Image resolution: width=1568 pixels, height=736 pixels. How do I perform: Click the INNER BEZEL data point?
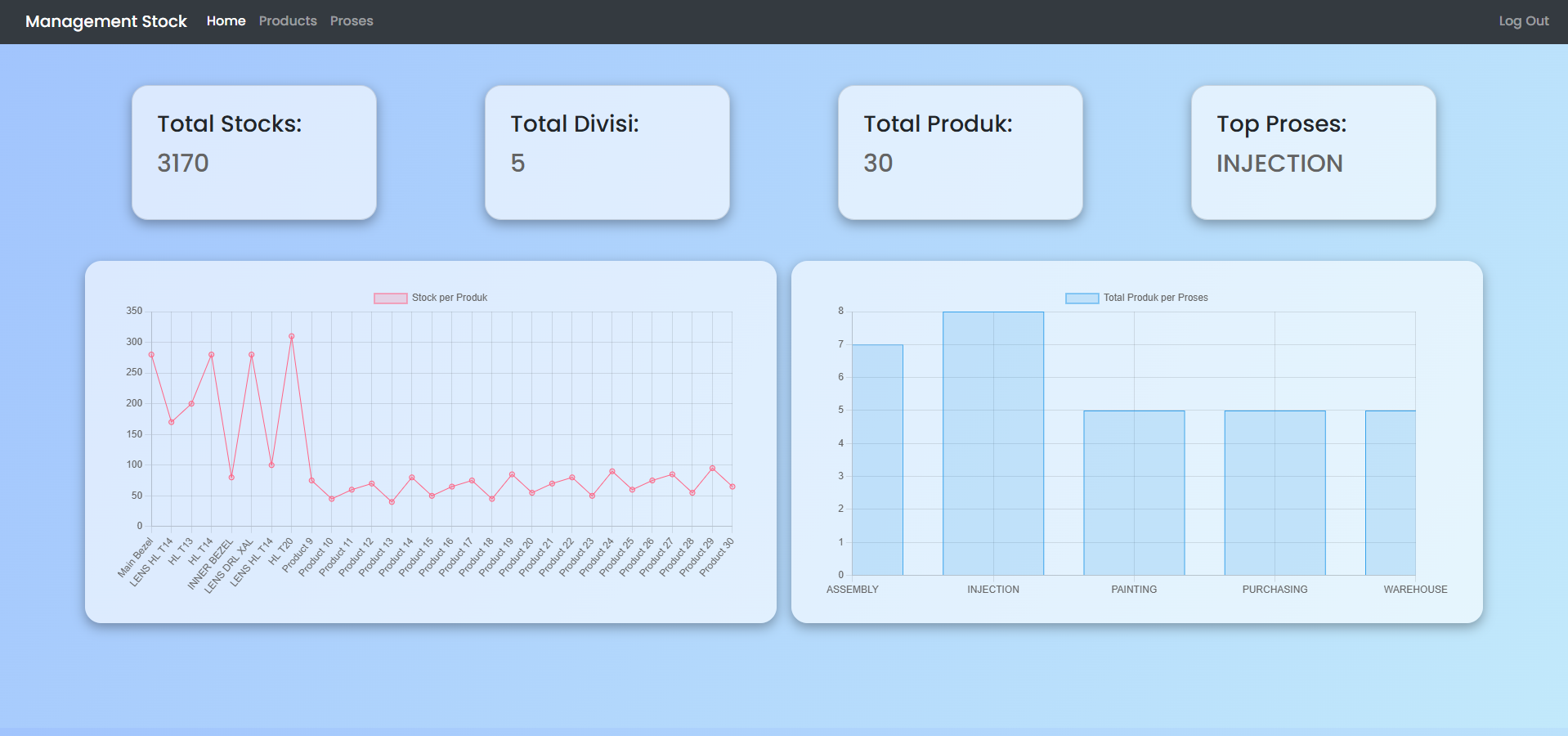point(231,478)
